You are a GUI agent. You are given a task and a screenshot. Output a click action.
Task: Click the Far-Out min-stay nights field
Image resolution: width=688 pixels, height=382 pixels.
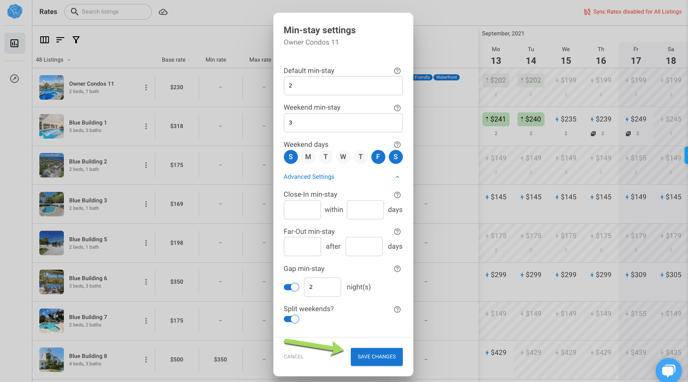click(x=302, y=247)
